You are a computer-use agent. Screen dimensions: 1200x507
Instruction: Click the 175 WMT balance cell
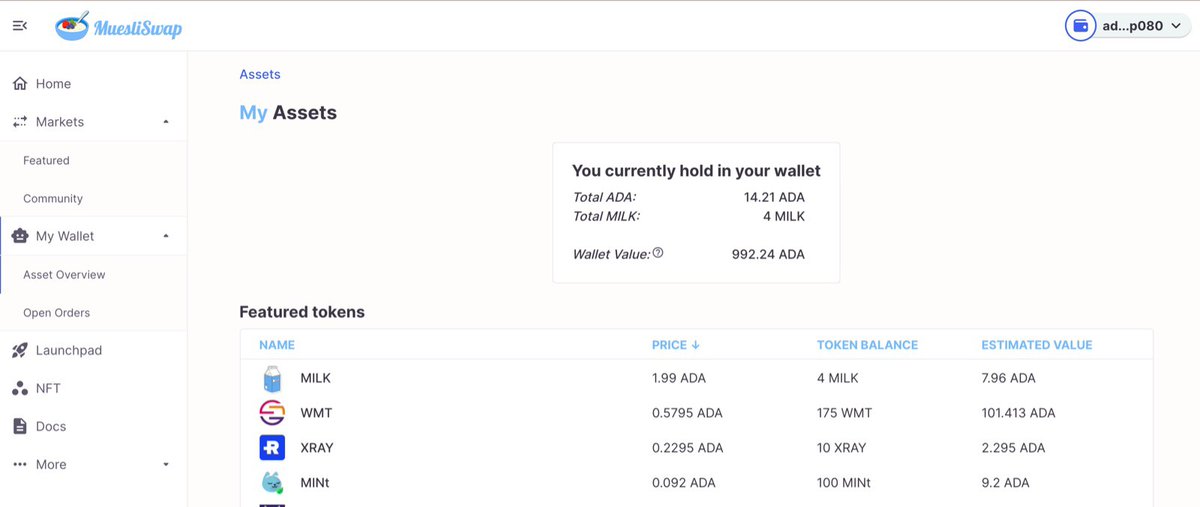pos(846,413)
